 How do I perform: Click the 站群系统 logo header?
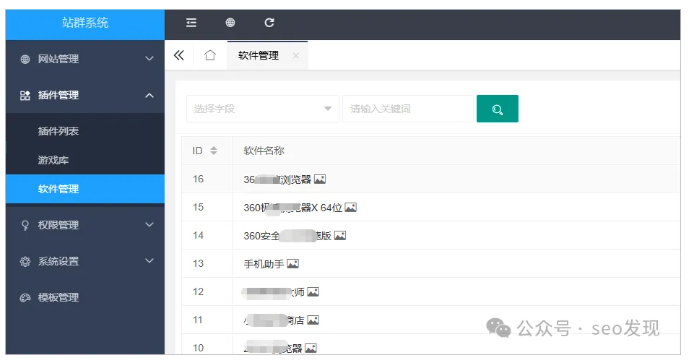coord(85,23)
